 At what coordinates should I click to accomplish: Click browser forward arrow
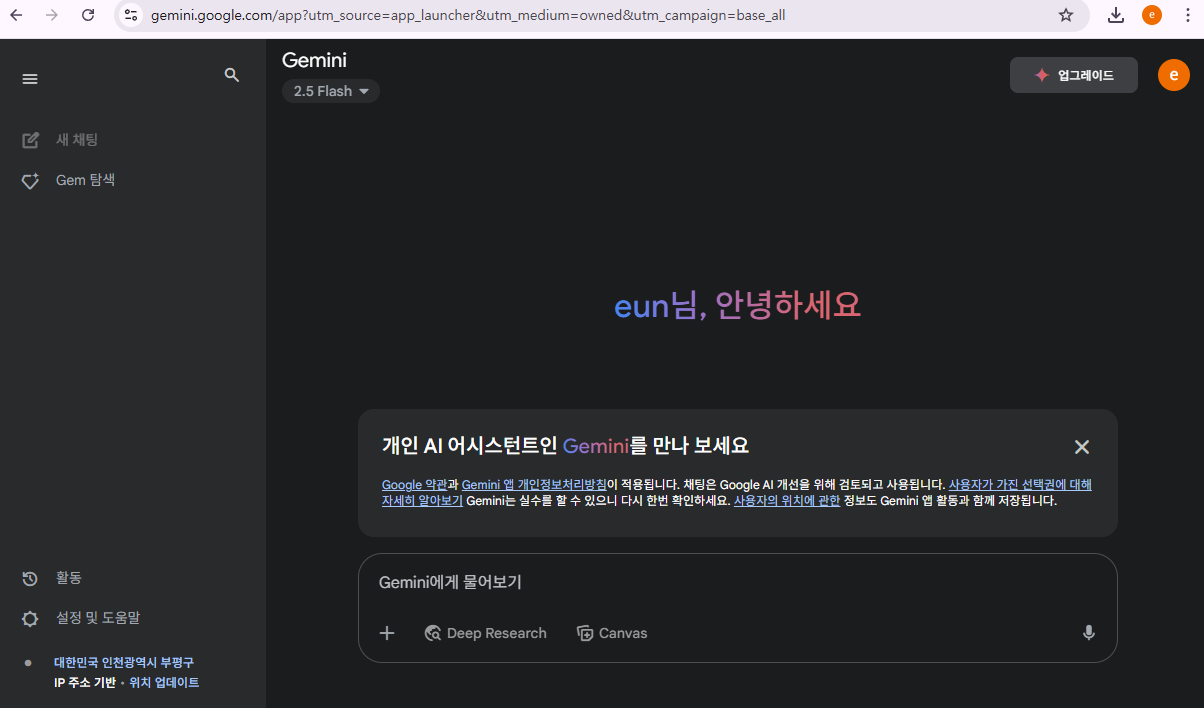(x=52, y=15)
